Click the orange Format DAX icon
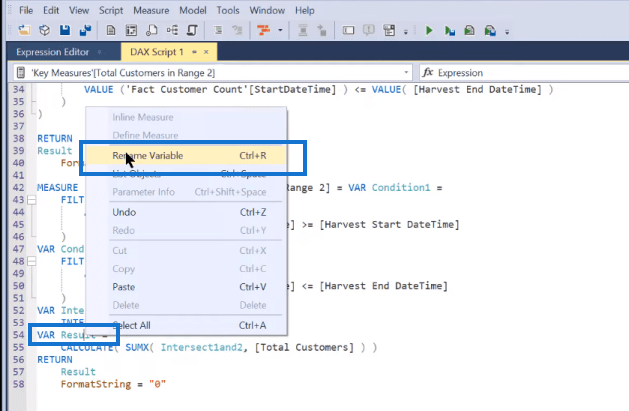This screenshot has width=629, height=411. click(264, 30)
